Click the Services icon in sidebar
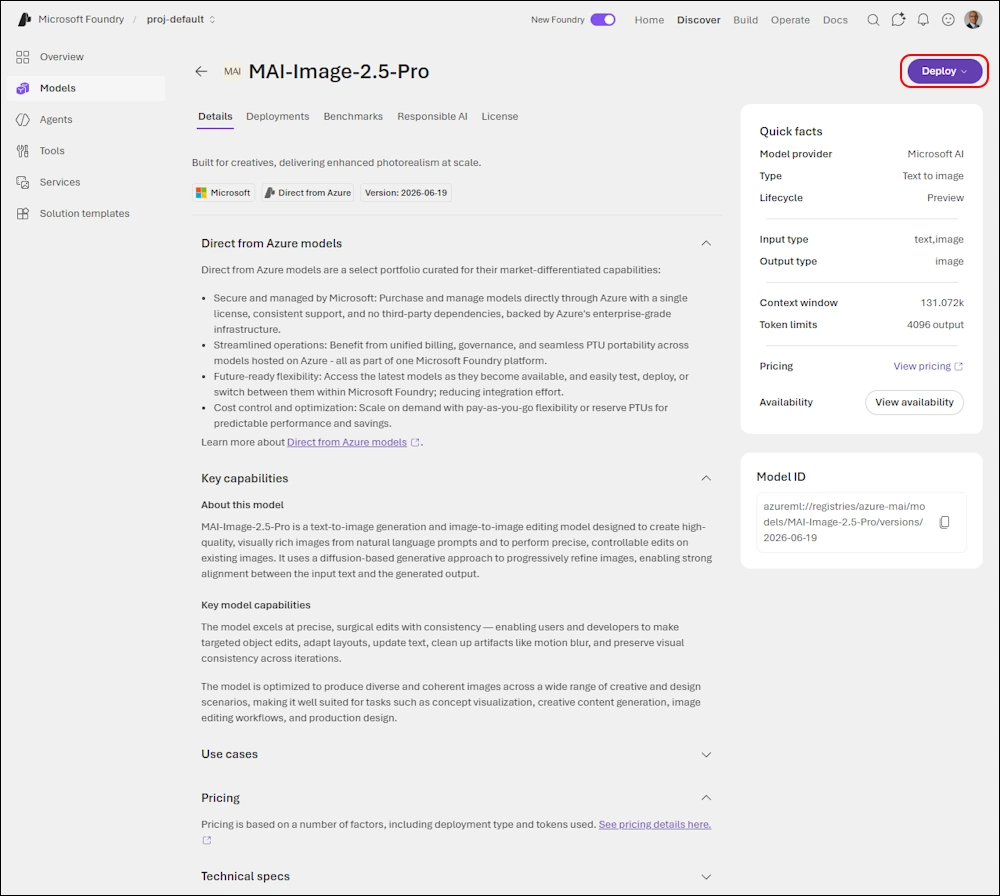Image resolution: width=1000 pixels, height=896 pixels. pos(23,182)
